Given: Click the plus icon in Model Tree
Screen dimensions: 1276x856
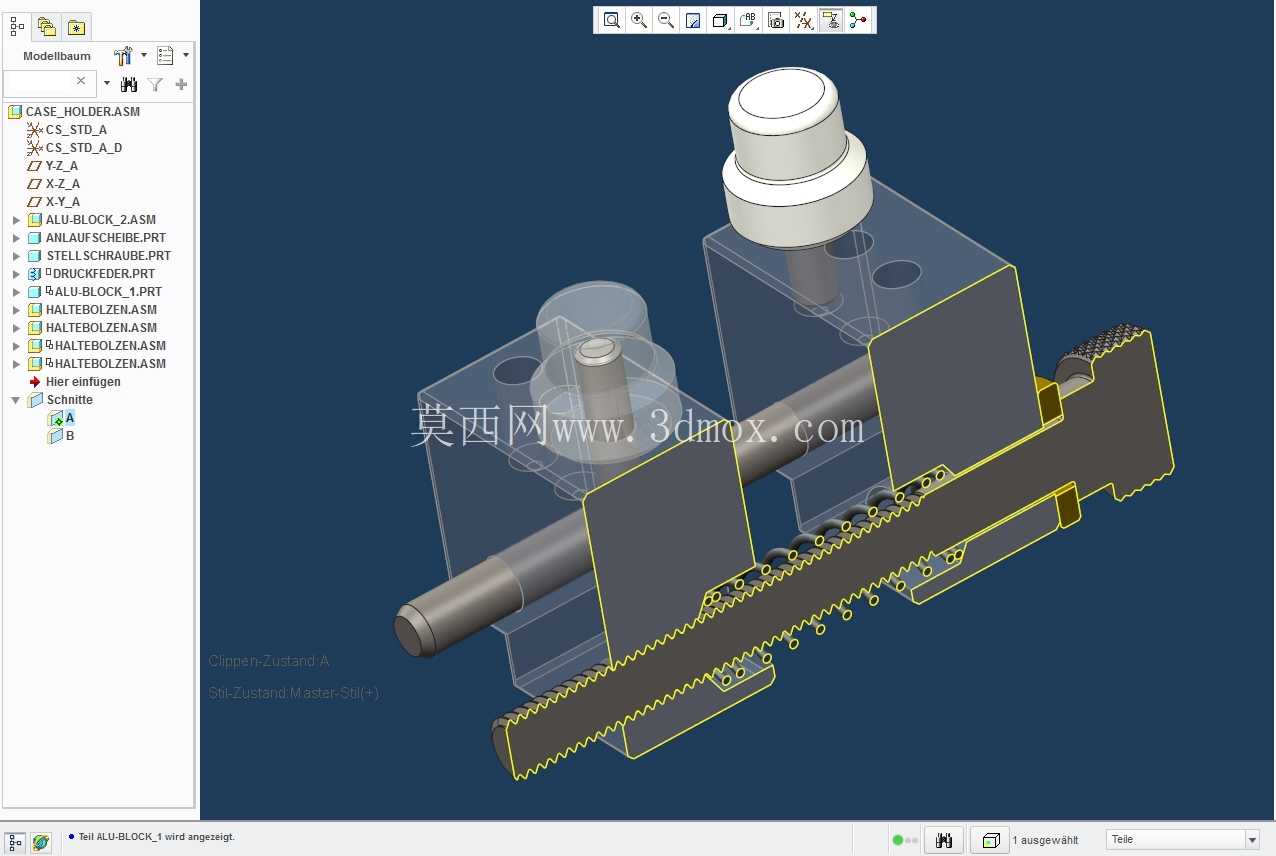Looking at the screenshot, I should [181, 85].
